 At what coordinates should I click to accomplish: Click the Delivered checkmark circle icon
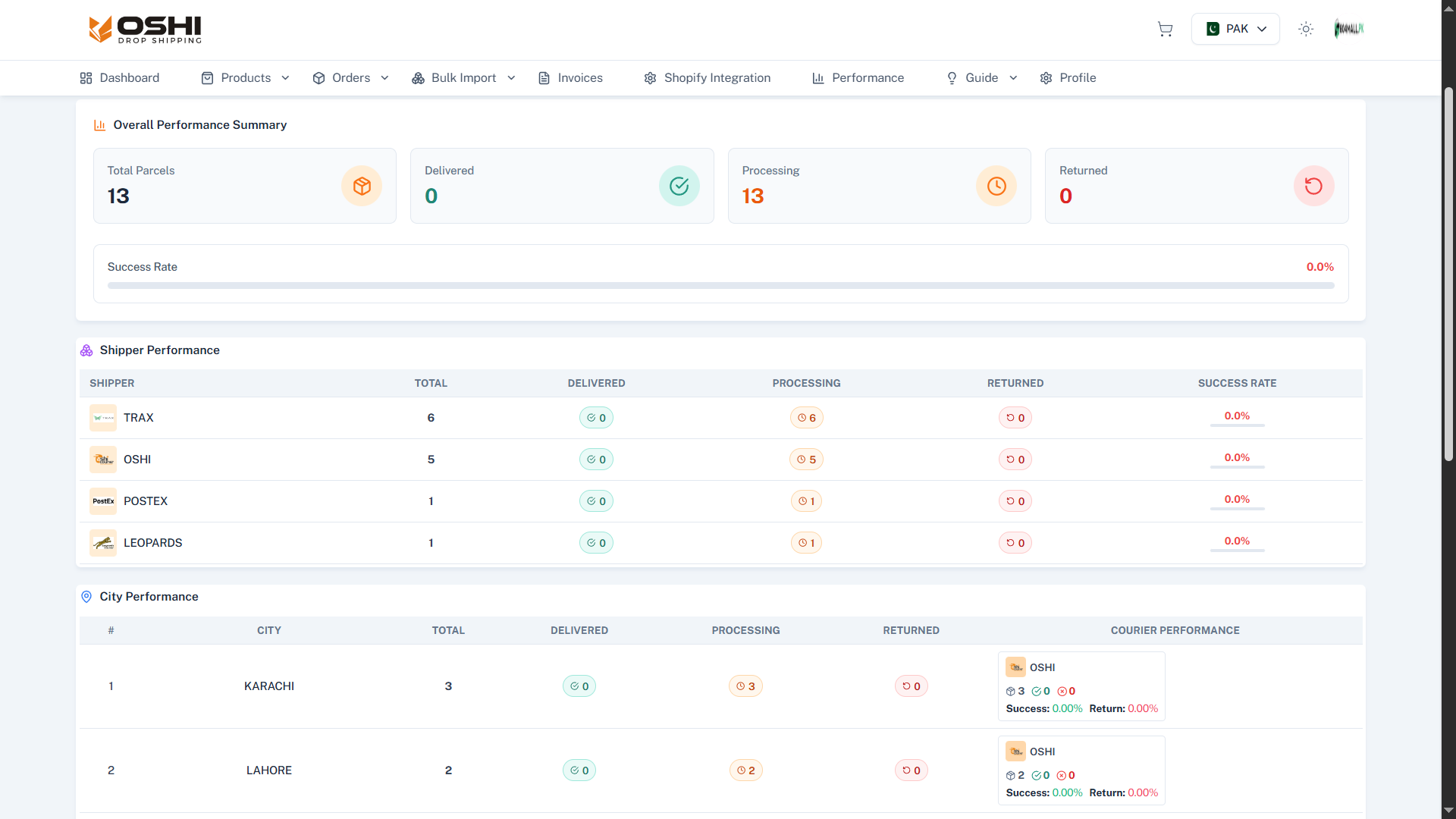pyautogui.click(x=679, y=186)
